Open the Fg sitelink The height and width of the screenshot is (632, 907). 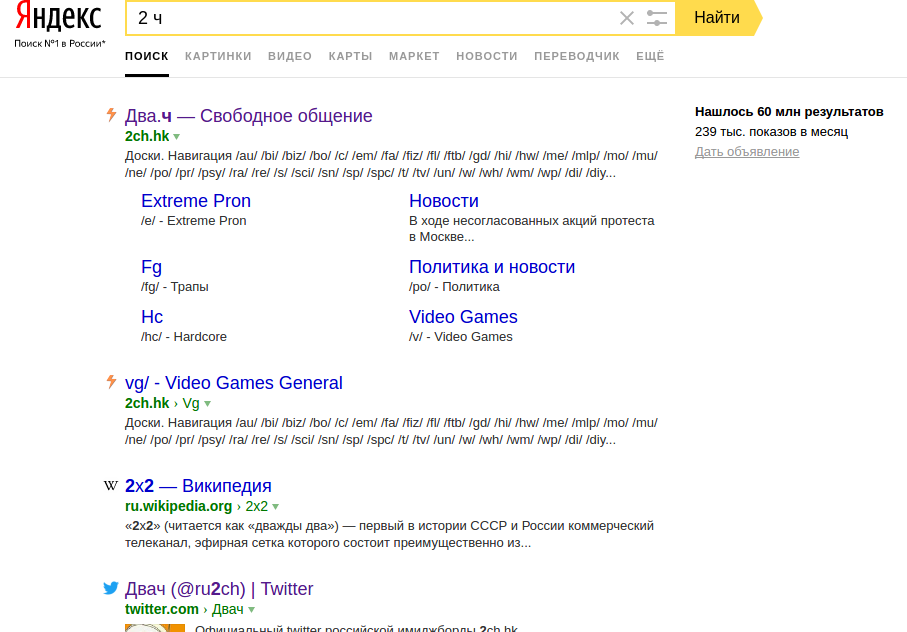click(x=152, y=267)
